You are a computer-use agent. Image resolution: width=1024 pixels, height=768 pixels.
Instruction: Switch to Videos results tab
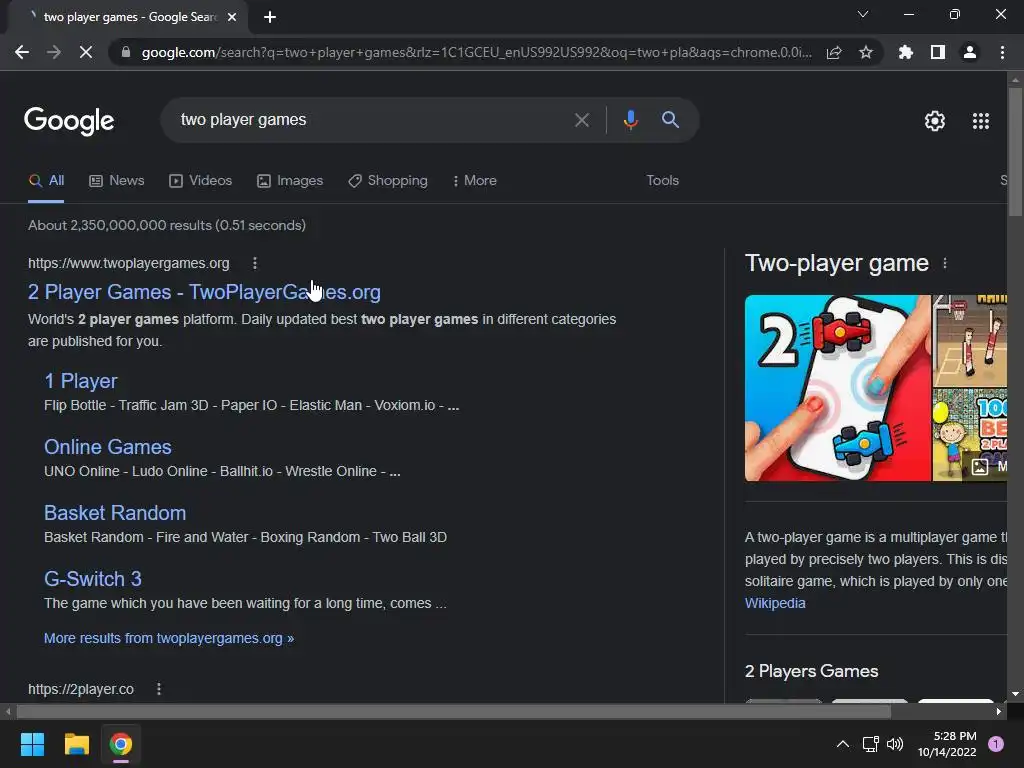pos(200,181)
